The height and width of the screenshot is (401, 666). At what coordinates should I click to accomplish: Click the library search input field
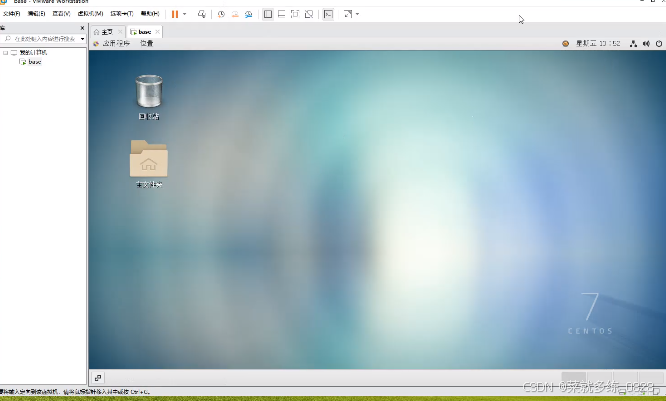[x=41, y=39]
